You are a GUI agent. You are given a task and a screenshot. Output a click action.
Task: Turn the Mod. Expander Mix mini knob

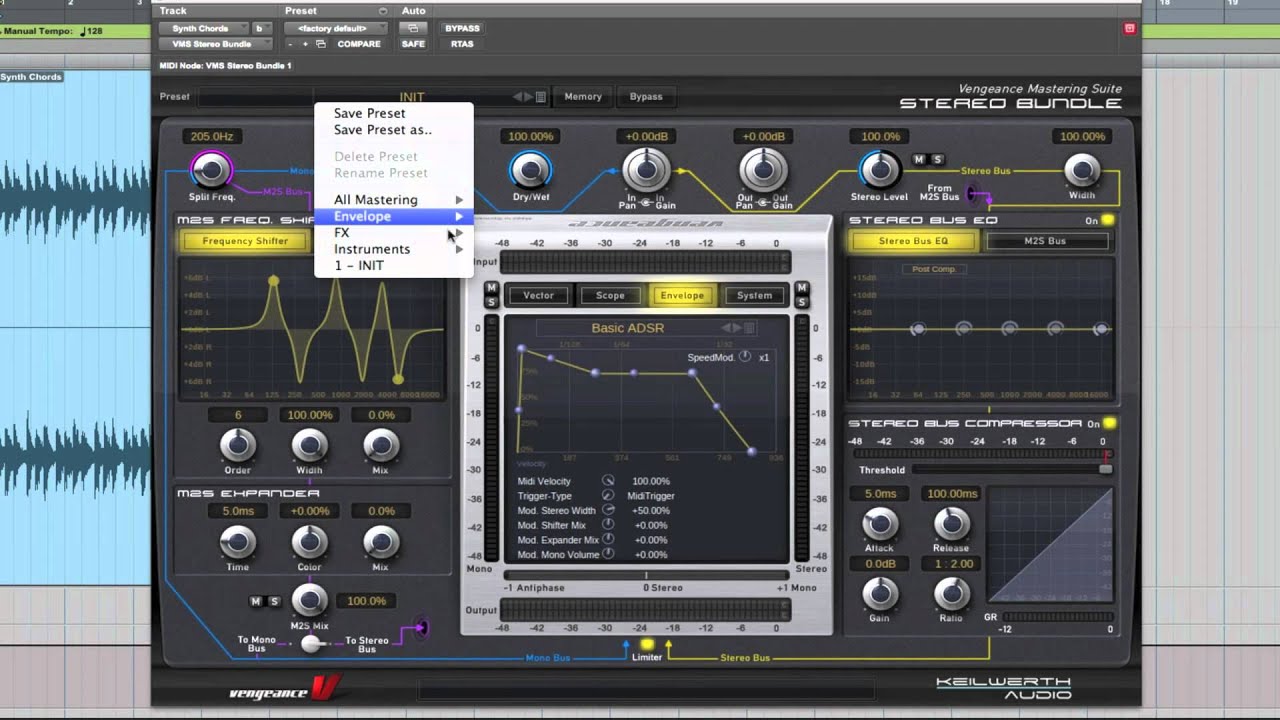click(608, 539)
